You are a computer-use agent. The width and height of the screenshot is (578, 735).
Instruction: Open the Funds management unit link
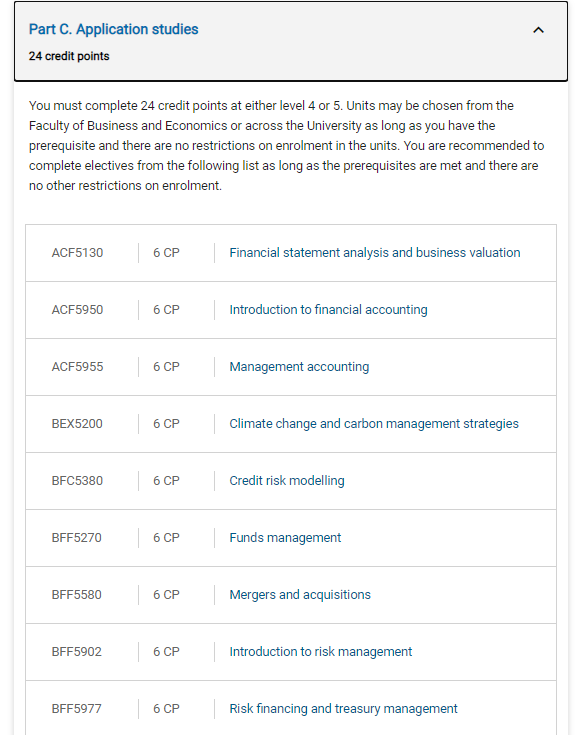point(285,538)
